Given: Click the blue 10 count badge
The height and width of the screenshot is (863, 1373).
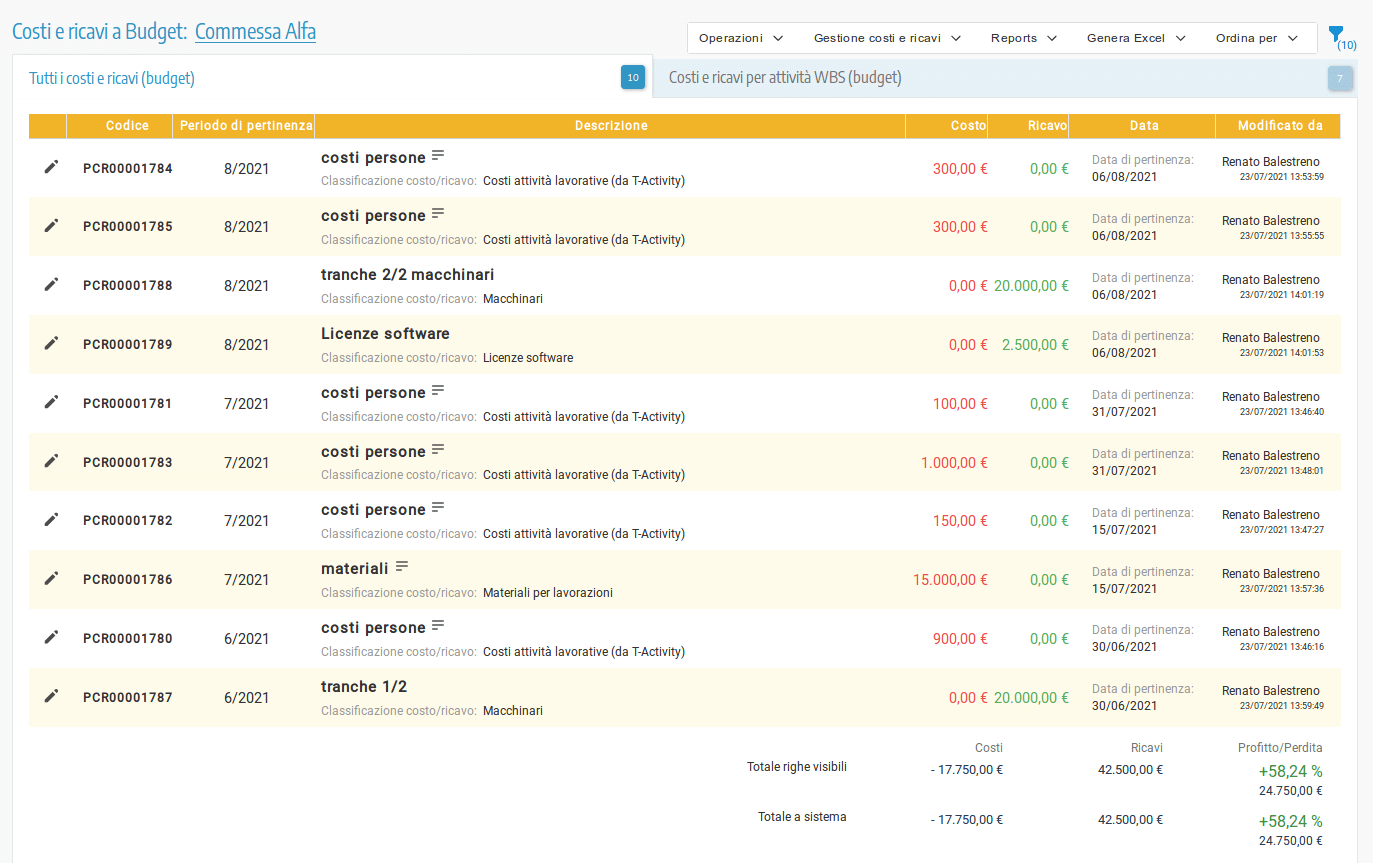Looking at the screenshot, I should click(x=633, y=77).
